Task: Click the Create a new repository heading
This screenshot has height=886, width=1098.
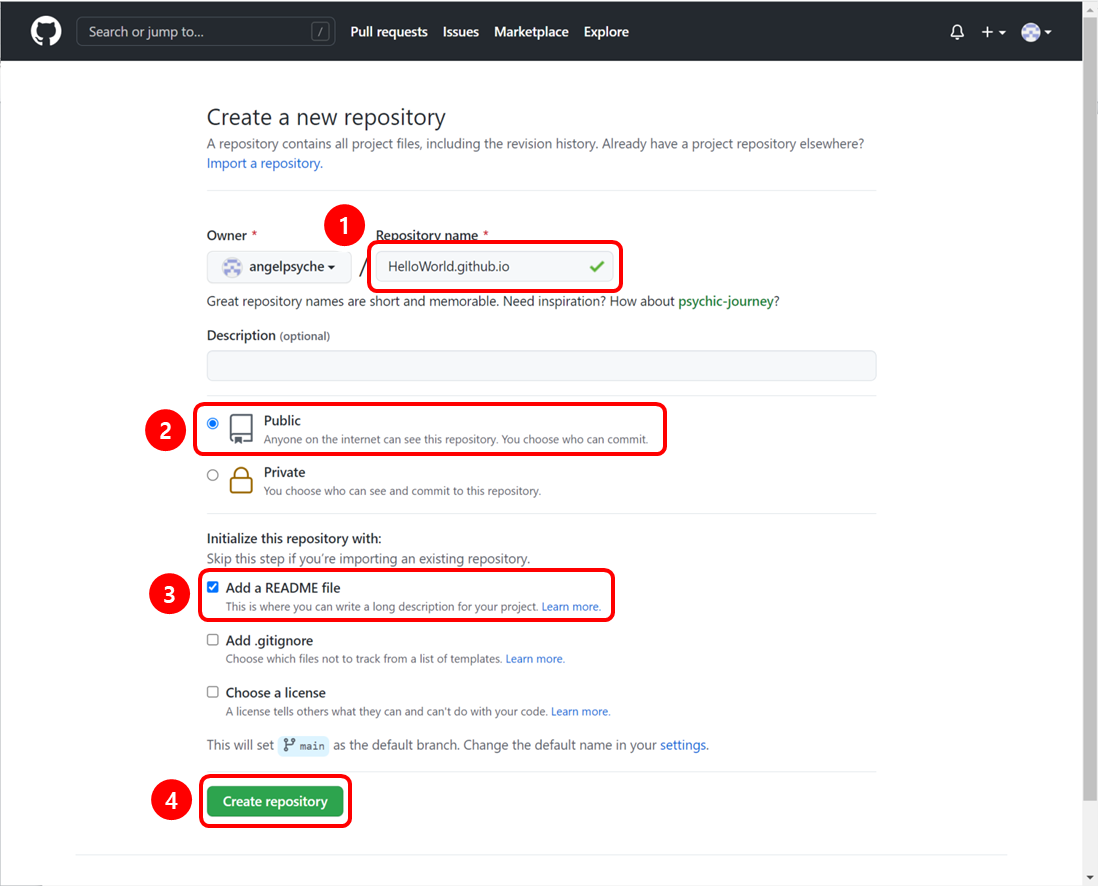Action: [x=326, y=117]
